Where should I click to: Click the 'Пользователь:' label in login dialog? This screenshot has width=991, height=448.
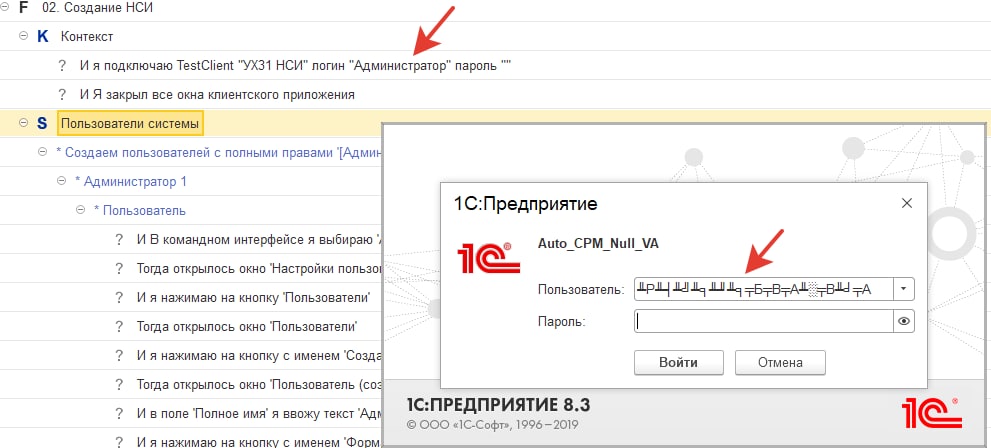581,289
